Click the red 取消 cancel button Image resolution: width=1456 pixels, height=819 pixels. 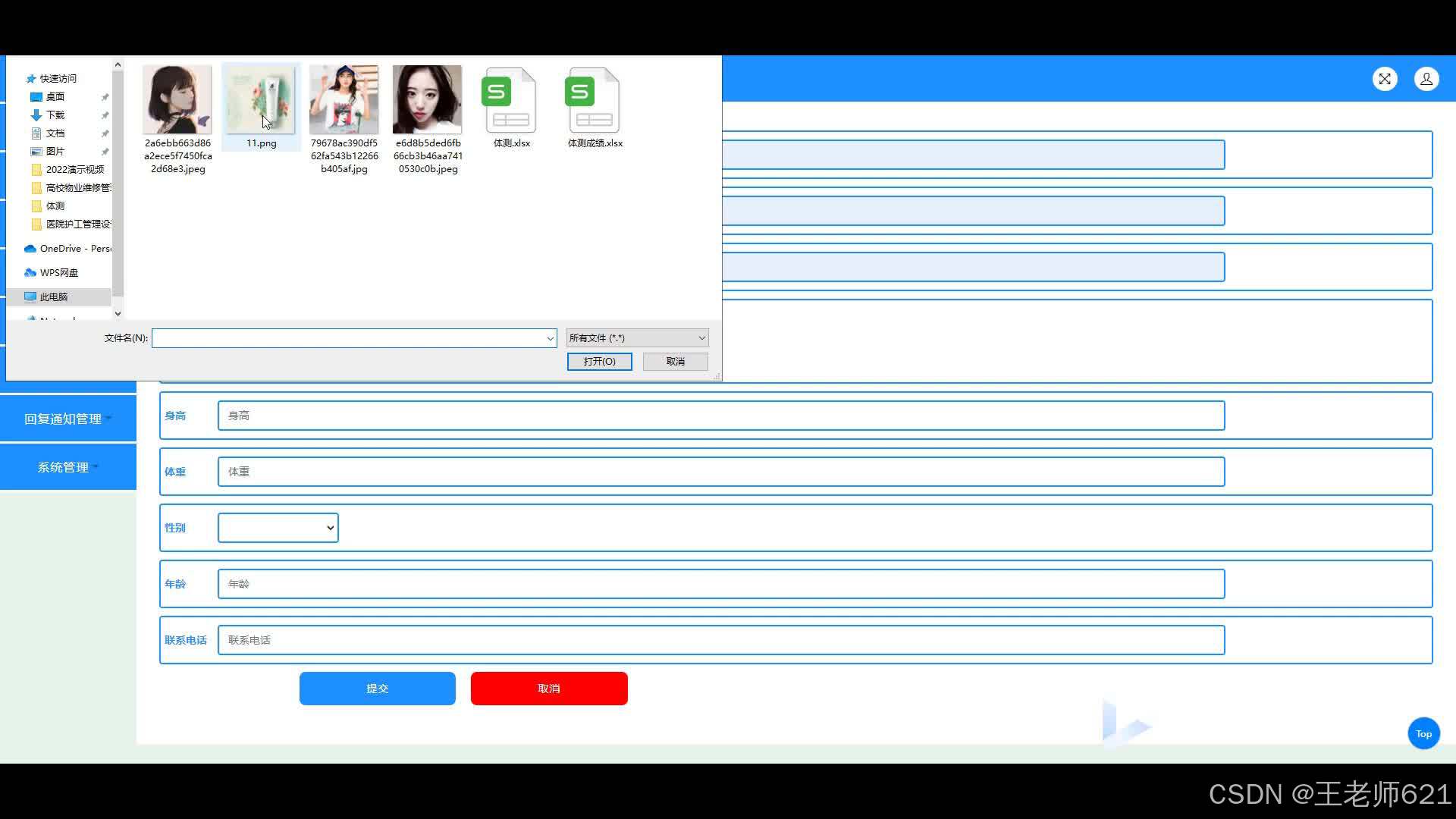[x=548, y=689]
